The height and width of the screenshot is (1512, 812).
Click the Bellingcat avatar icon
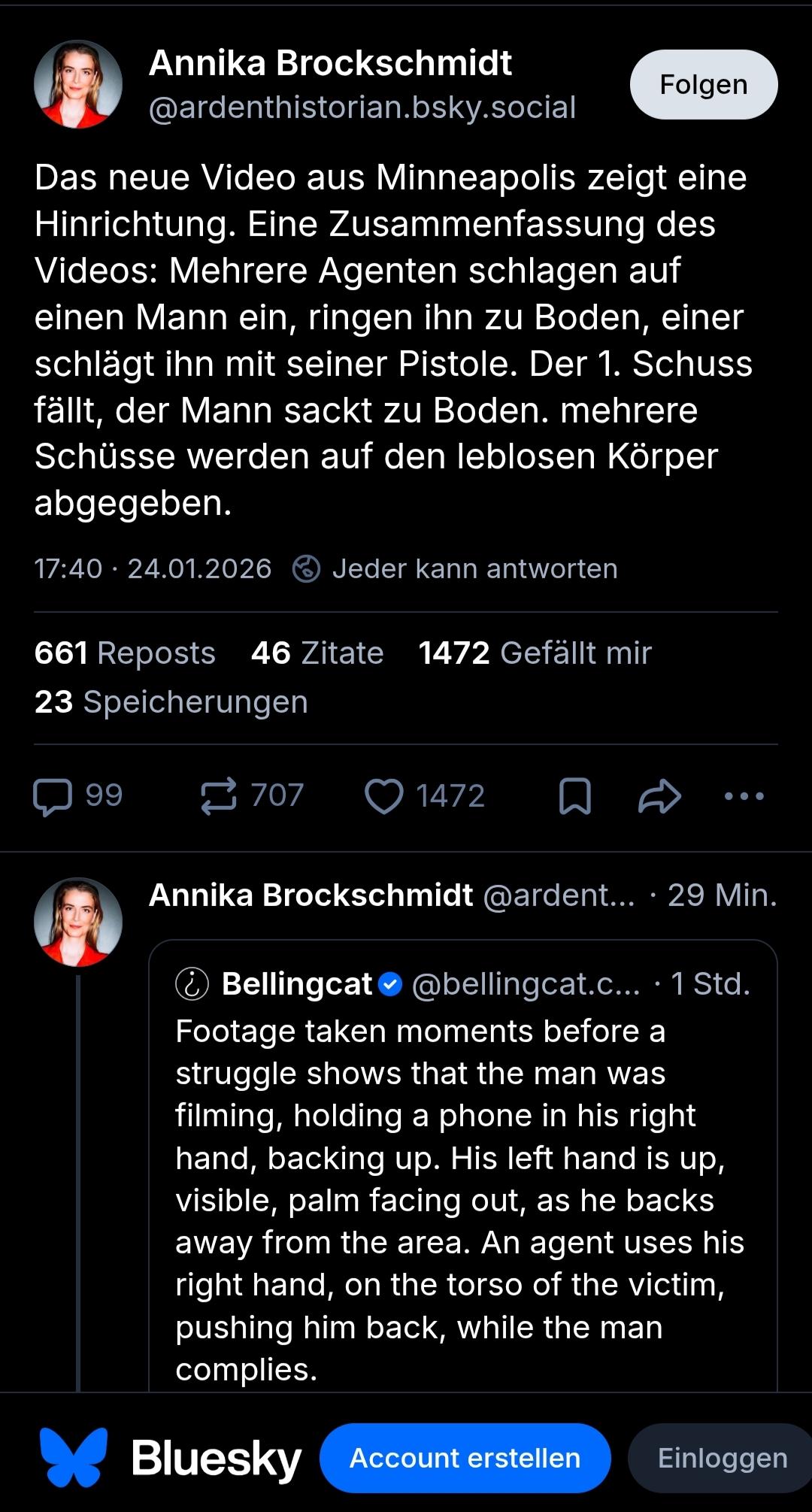coord(192,983)
